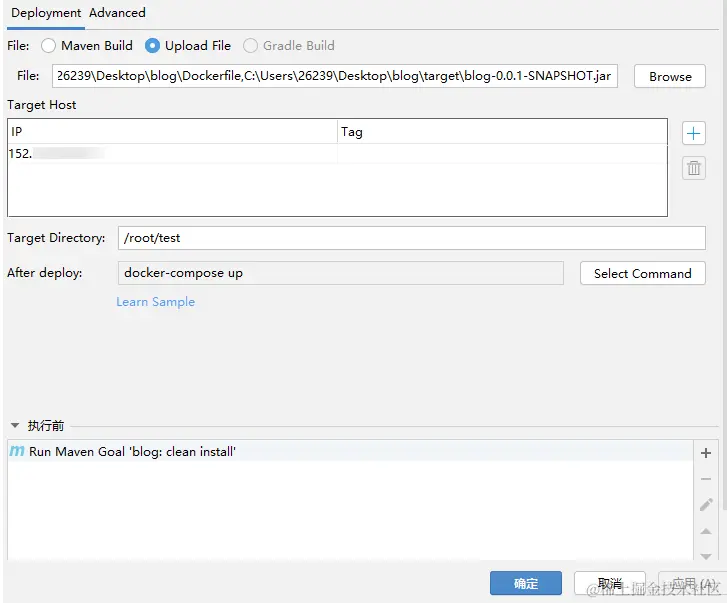Delete target host using trash icon
The width and height of the screenshot is (727, 603).
(x=693, y=168)
